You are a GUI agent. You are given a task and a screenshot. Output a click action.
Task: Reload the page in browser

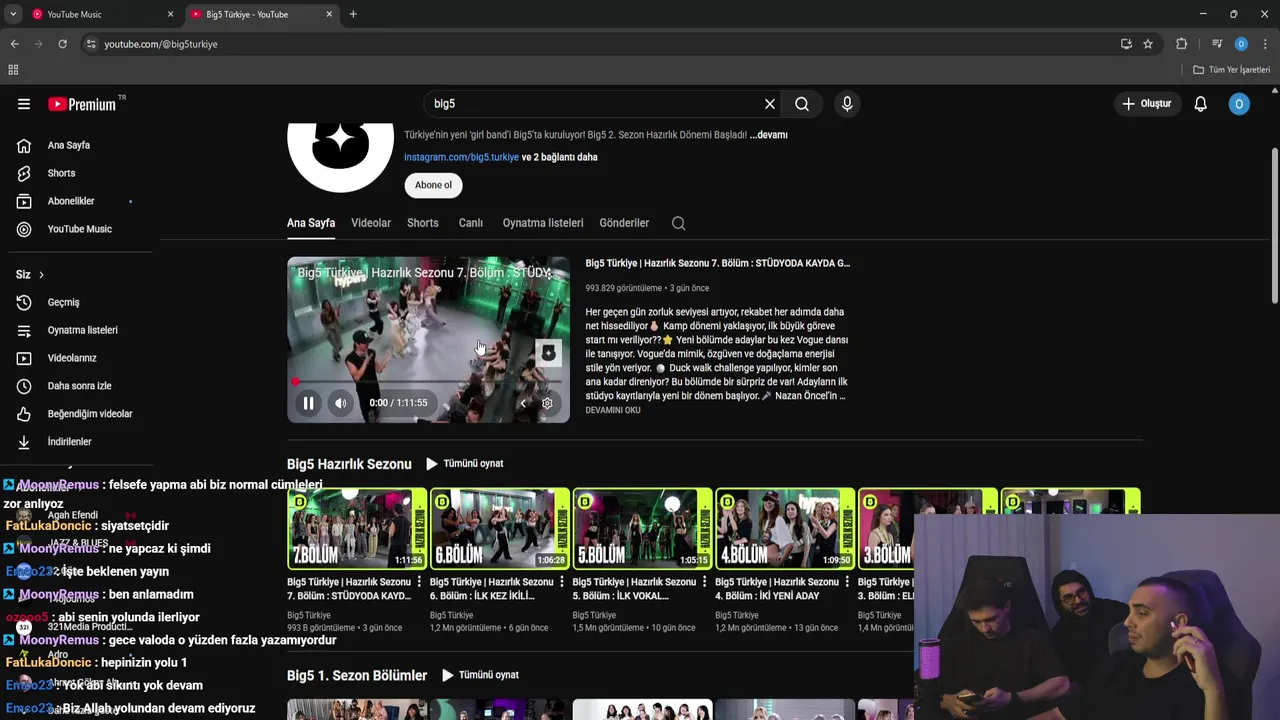tap(62, 44)
